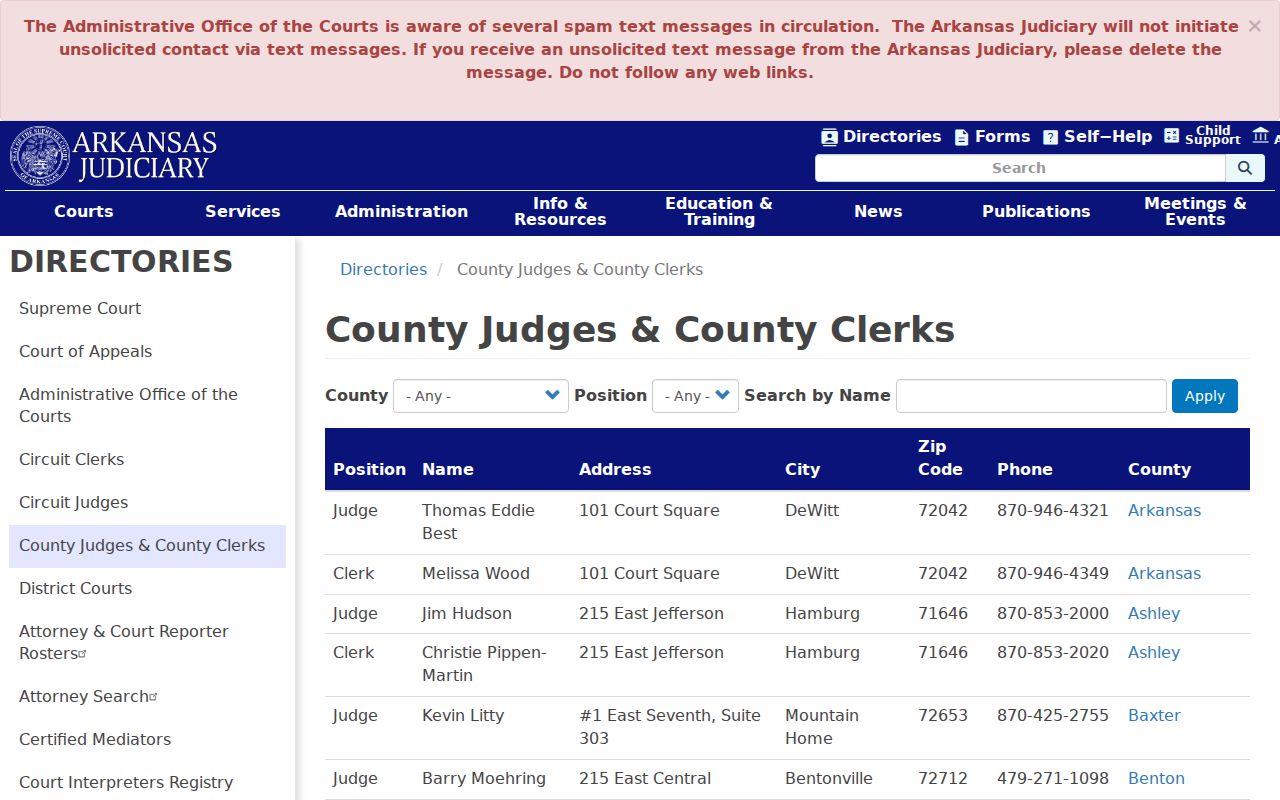Click the Directories contact-book icon in header
This screenshot has width=1280, height=800.
click(x=829, y=137)
